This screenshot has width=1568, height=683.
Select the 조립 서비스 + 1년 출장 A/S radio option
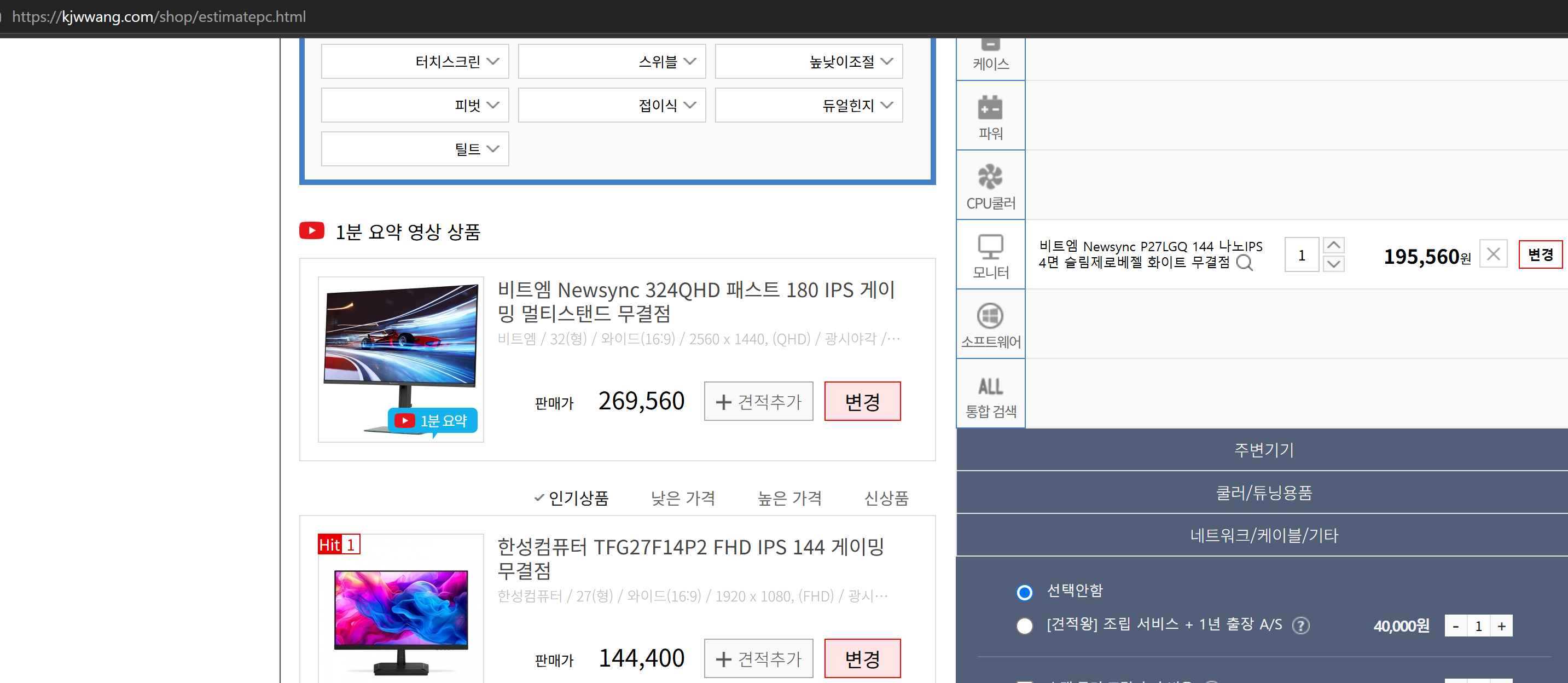coord(1024,626)
